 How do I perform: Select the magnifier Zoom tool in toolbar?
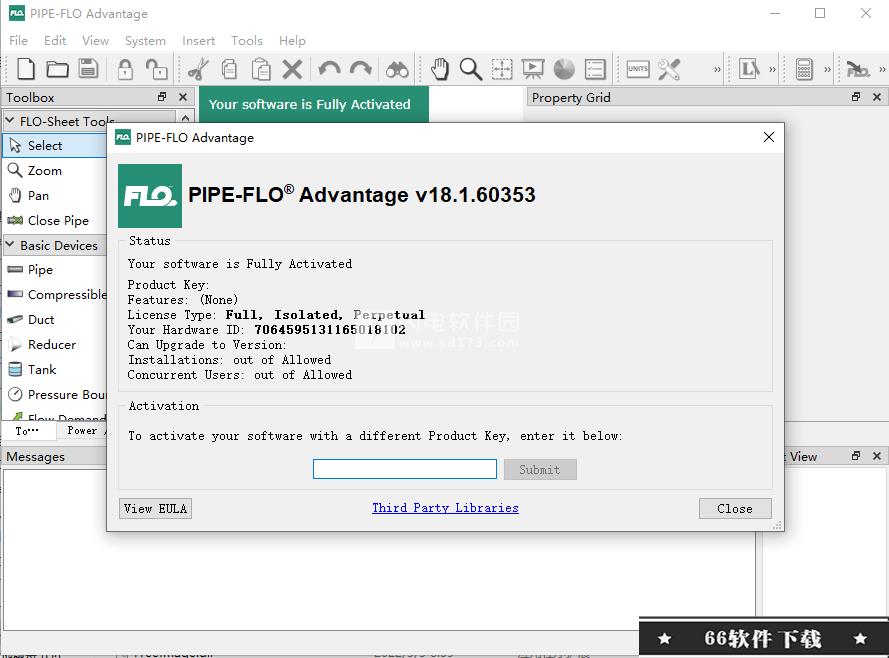pyautogui.click(x=471, y=69)
